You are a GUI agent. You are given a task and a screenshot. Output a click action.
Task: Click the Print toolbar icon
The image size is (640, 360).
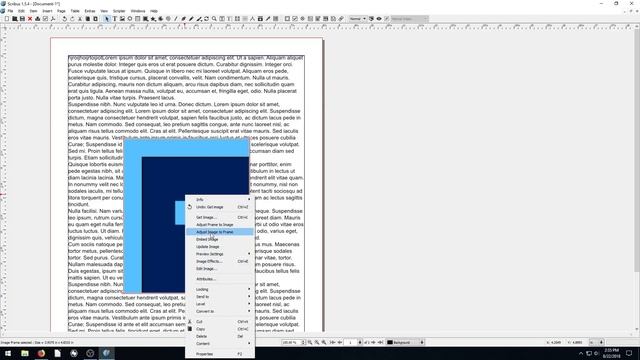tap(38, 19)
